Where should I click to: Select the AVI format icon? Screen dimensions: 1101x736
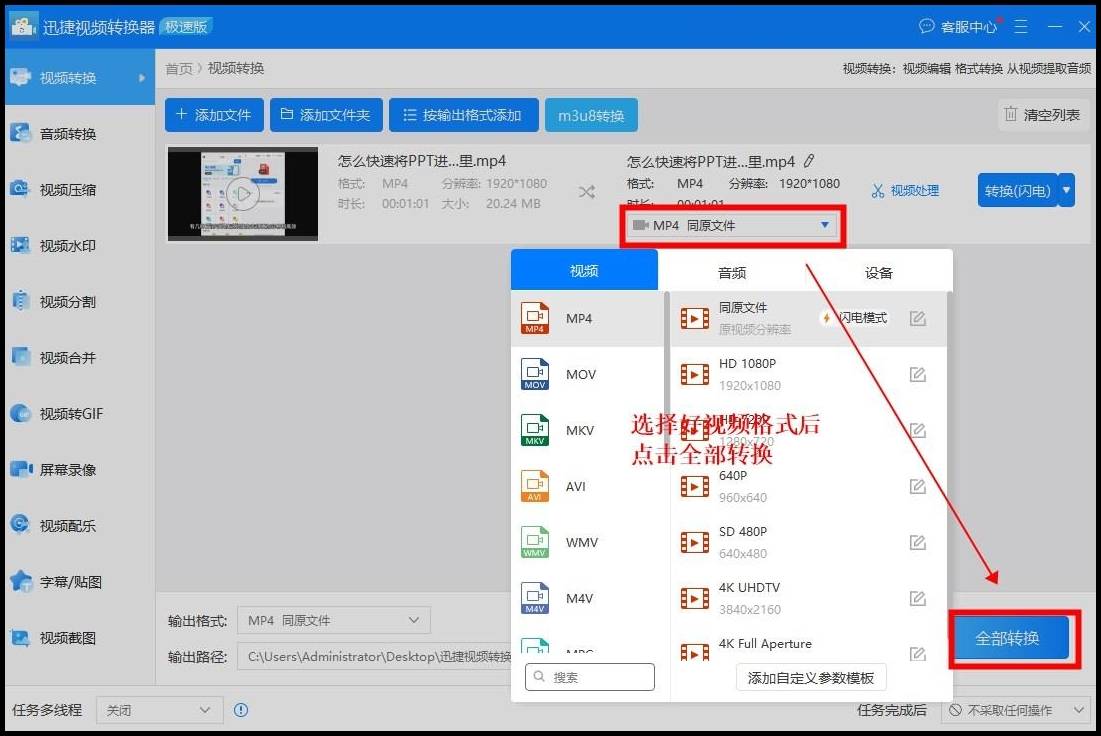[x=535, y=486]
